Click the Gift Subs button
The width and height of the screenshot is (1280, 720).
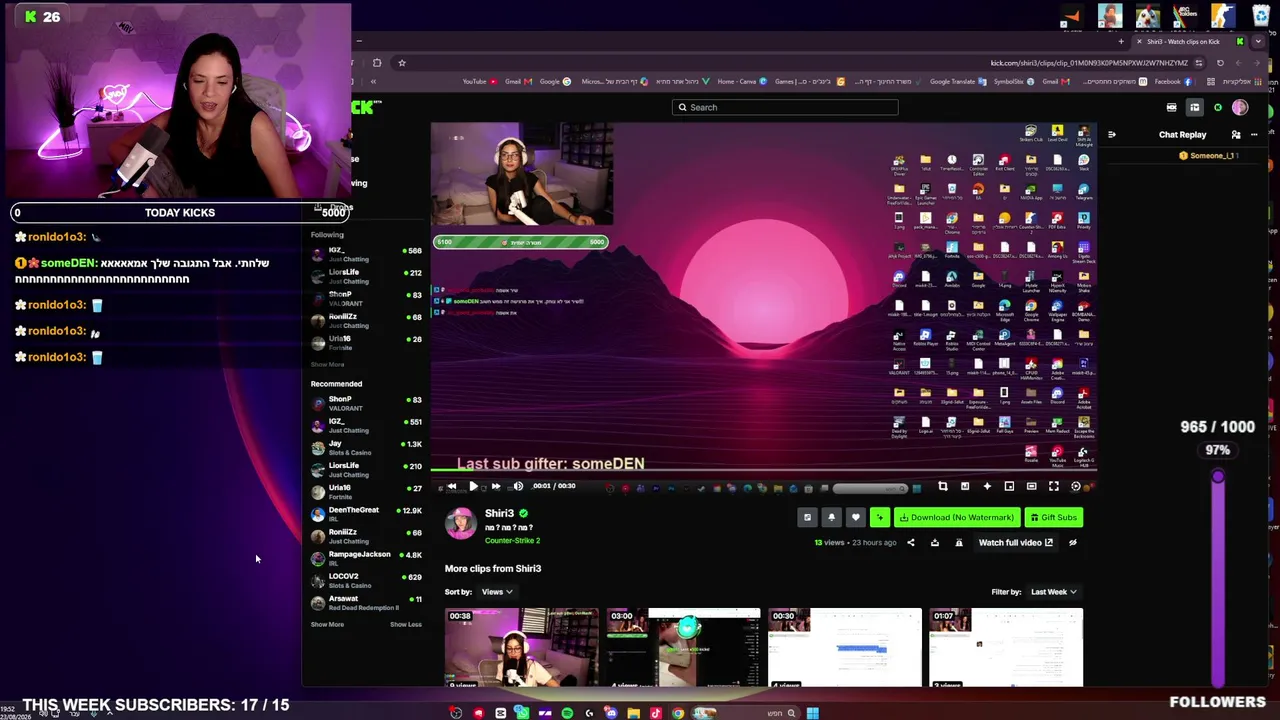(x=1053, y=517)
